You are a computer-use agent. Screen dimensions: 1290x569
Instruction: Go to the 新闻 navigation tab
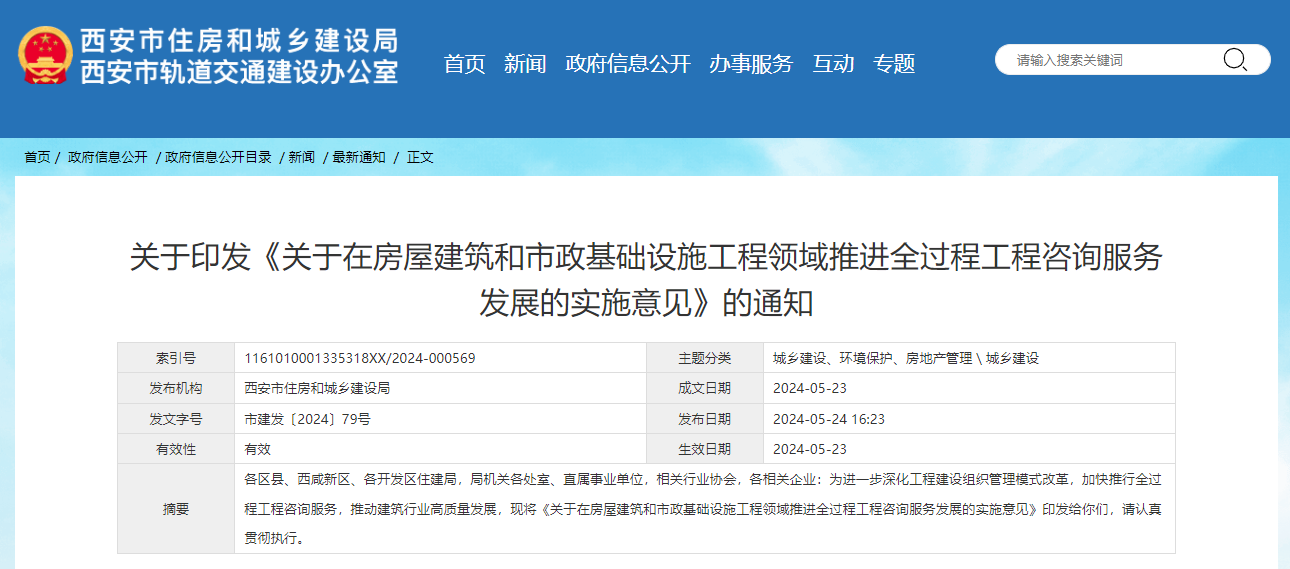(525, 64)
